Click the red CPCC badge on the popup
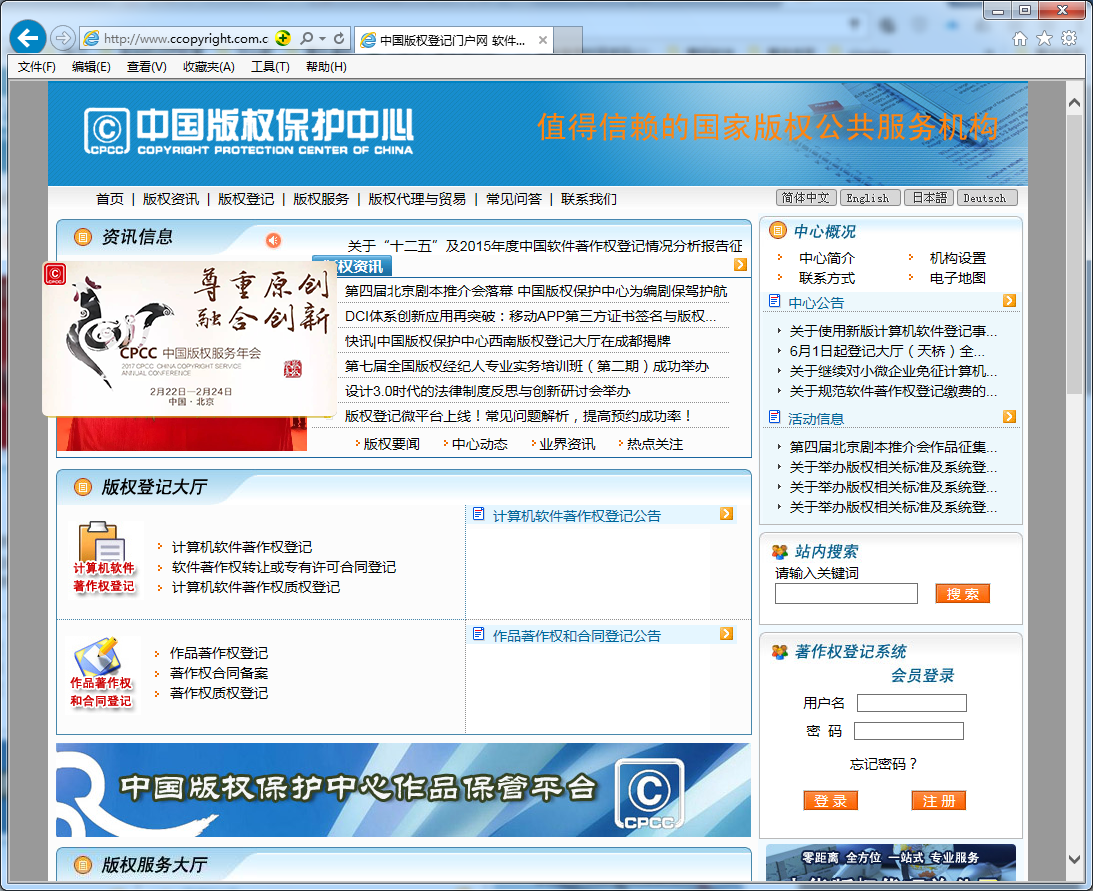 pyautogui.click(x=55, y=274)
